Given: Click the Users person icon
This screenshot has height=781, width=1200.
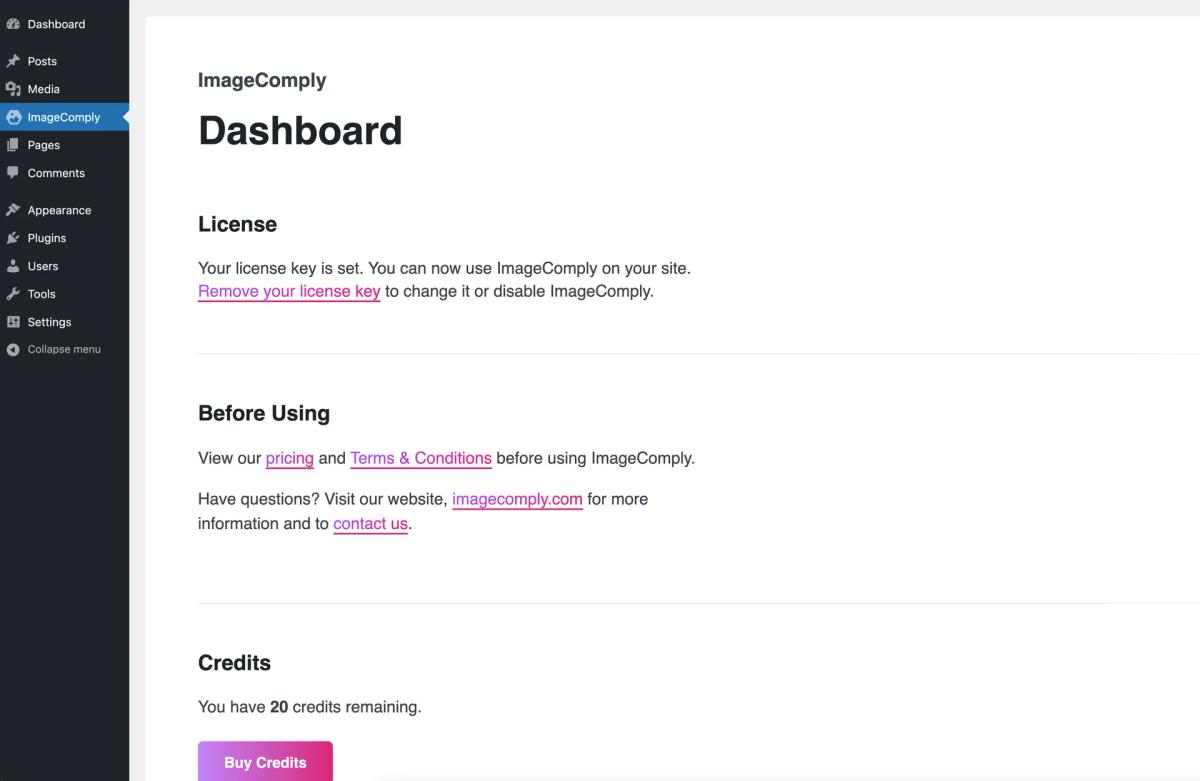Looking at the screenshot, I should click(x=13, y=266).
